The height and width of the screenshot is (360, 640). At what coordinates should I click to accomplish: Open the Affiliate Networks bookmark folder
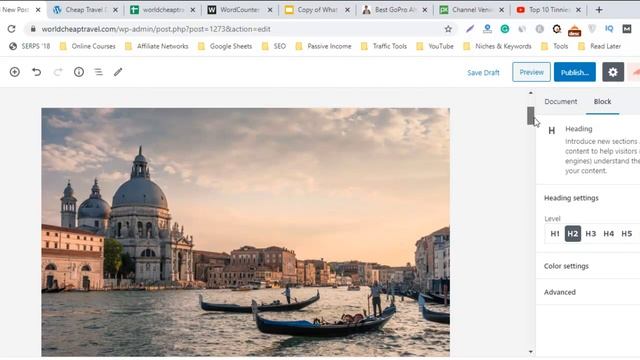coord(157,46)
